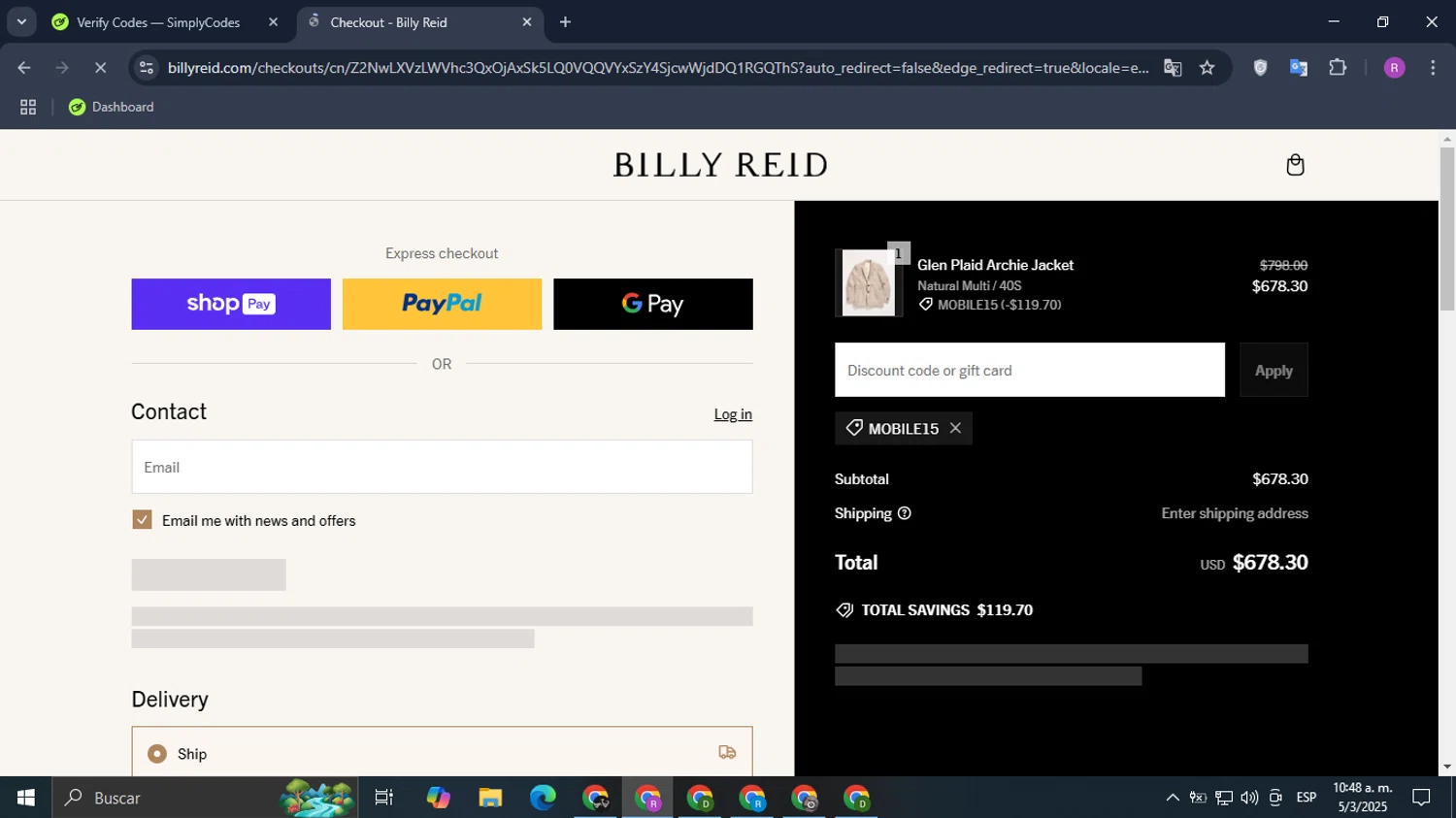1456x818 pixels.
Task: Open the Extensions puzzle menu
Action: point(1338,68)
